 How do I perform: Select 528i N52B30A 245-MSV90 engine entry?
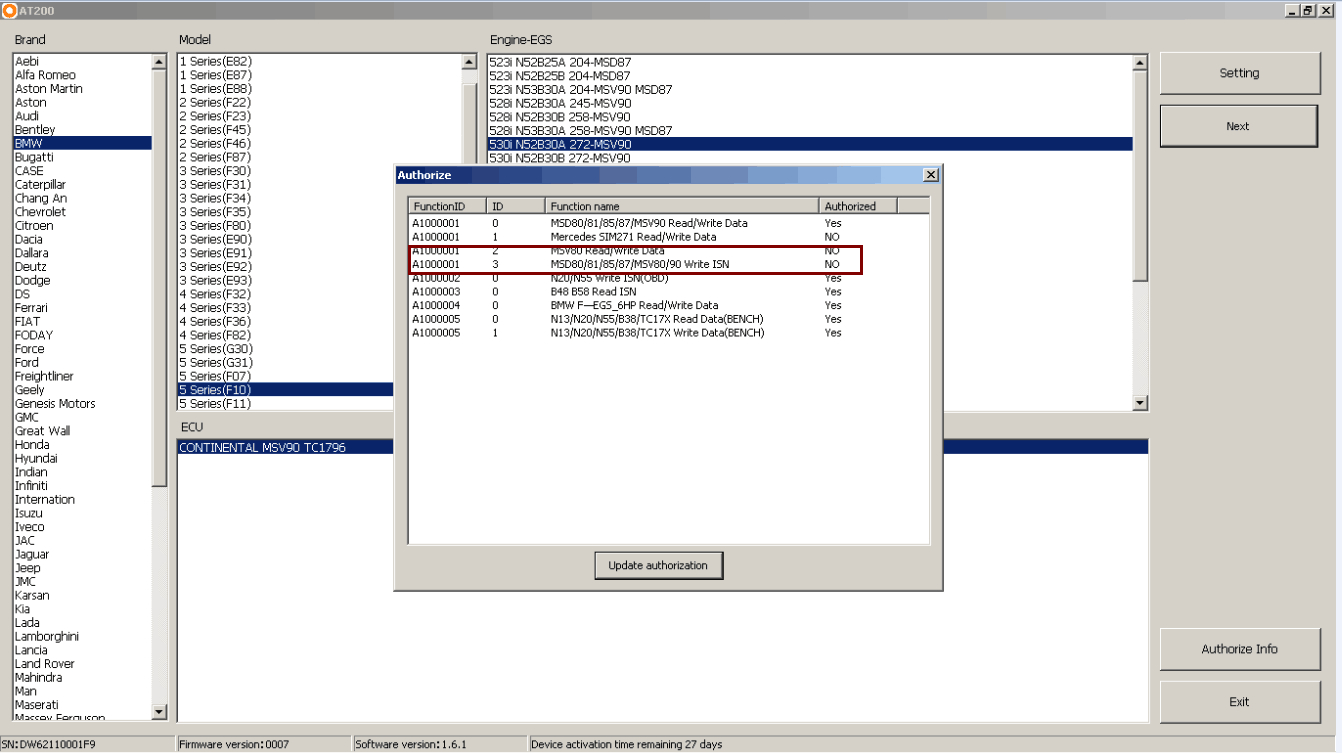point(560,102)
